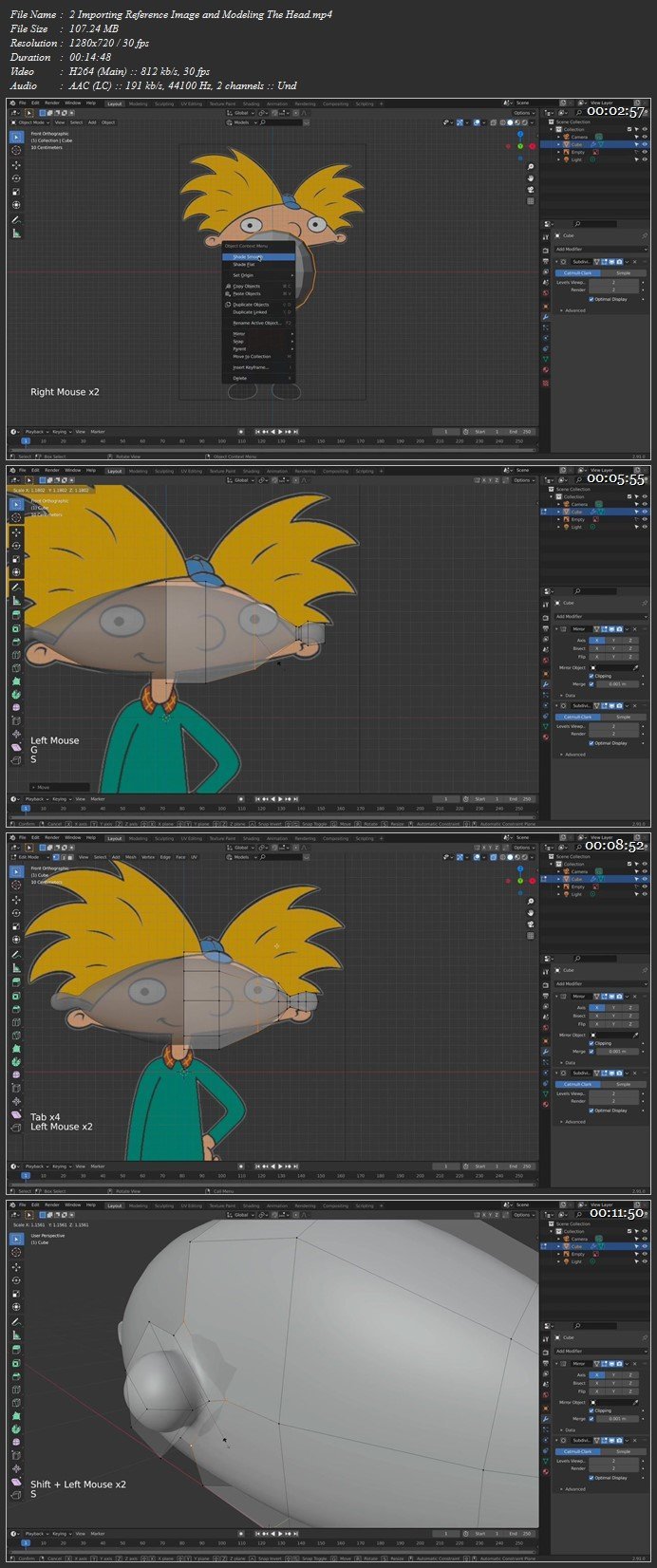Select the Scale tool in the 00:11:50 frame
Viewport: 657px width, 1568px height.
(x=16, y=1294)
